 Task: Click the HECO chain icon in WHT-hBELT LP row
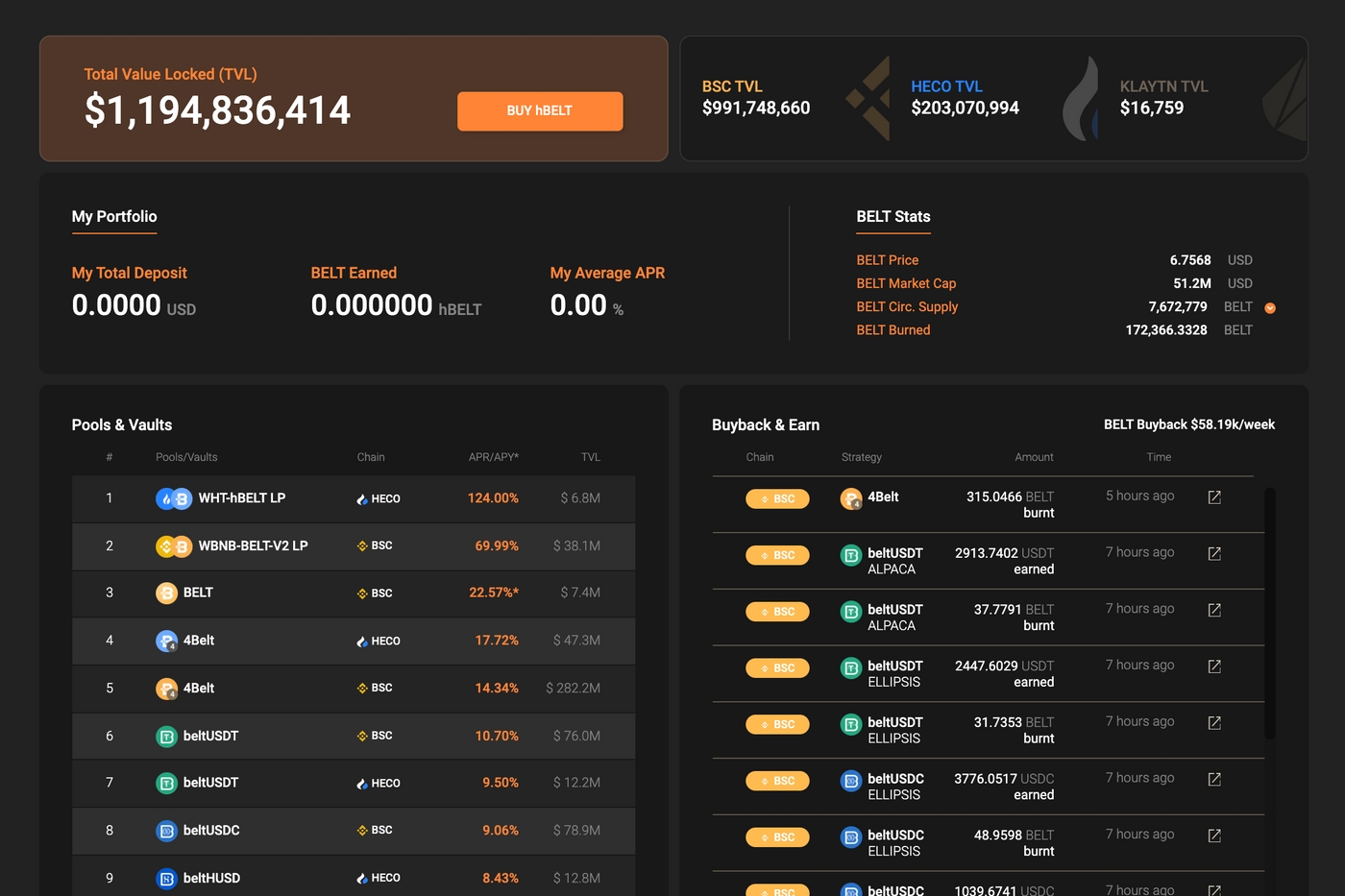pos(362,499)
